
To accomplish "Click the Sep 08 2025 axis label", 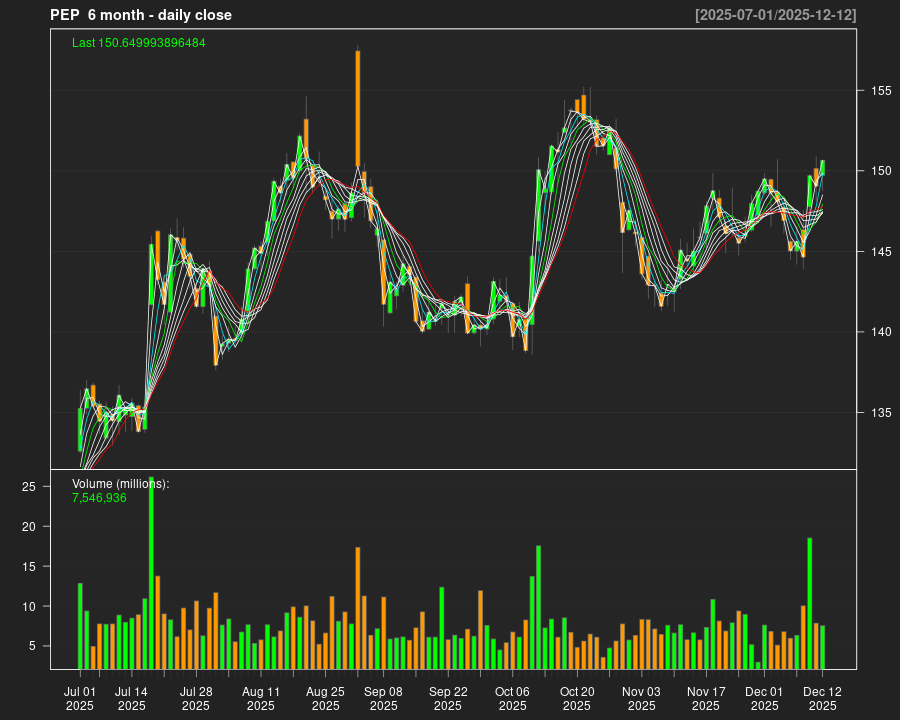I will point(383,698).
